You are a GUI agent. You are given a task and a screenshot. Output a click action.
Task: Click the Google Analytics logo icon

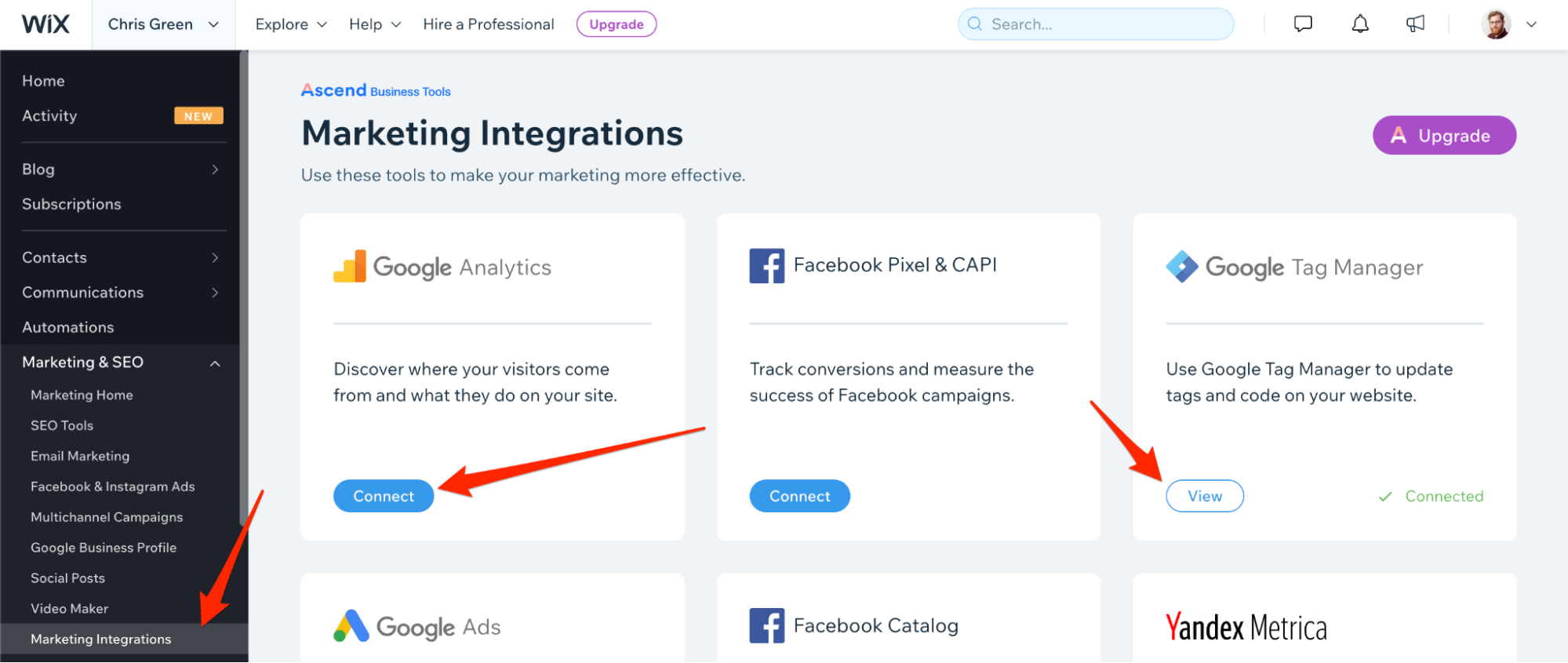(350, 267)
